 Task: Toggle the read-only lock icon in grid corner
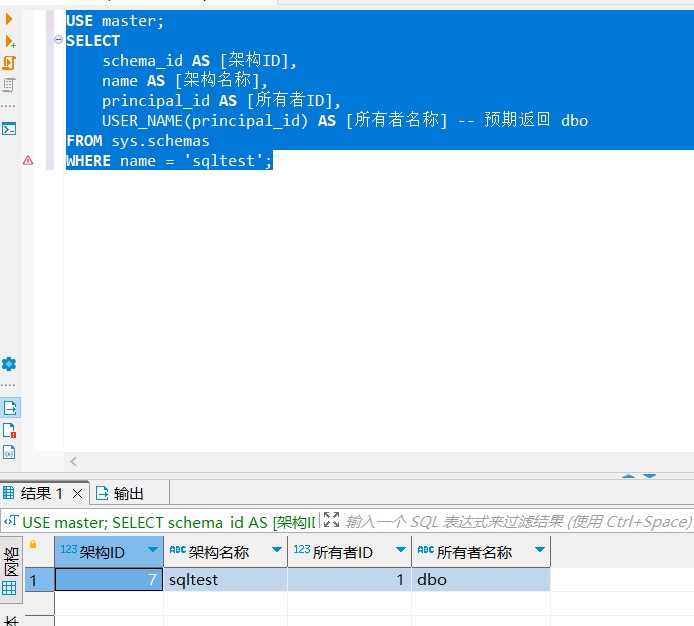tap(33, 545)
